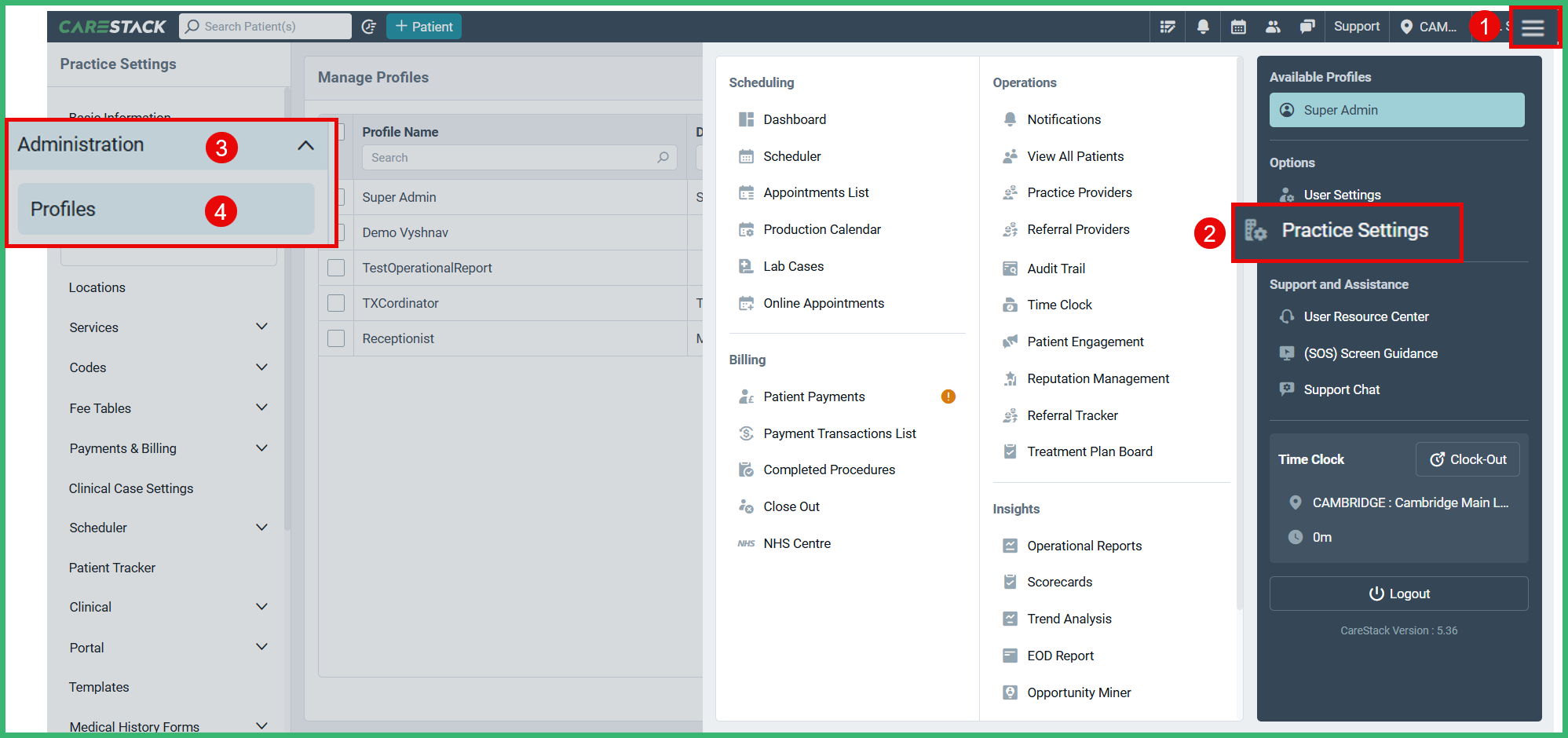
Task: Open the Opportunity Miner under Insights
Action: 1079,692
